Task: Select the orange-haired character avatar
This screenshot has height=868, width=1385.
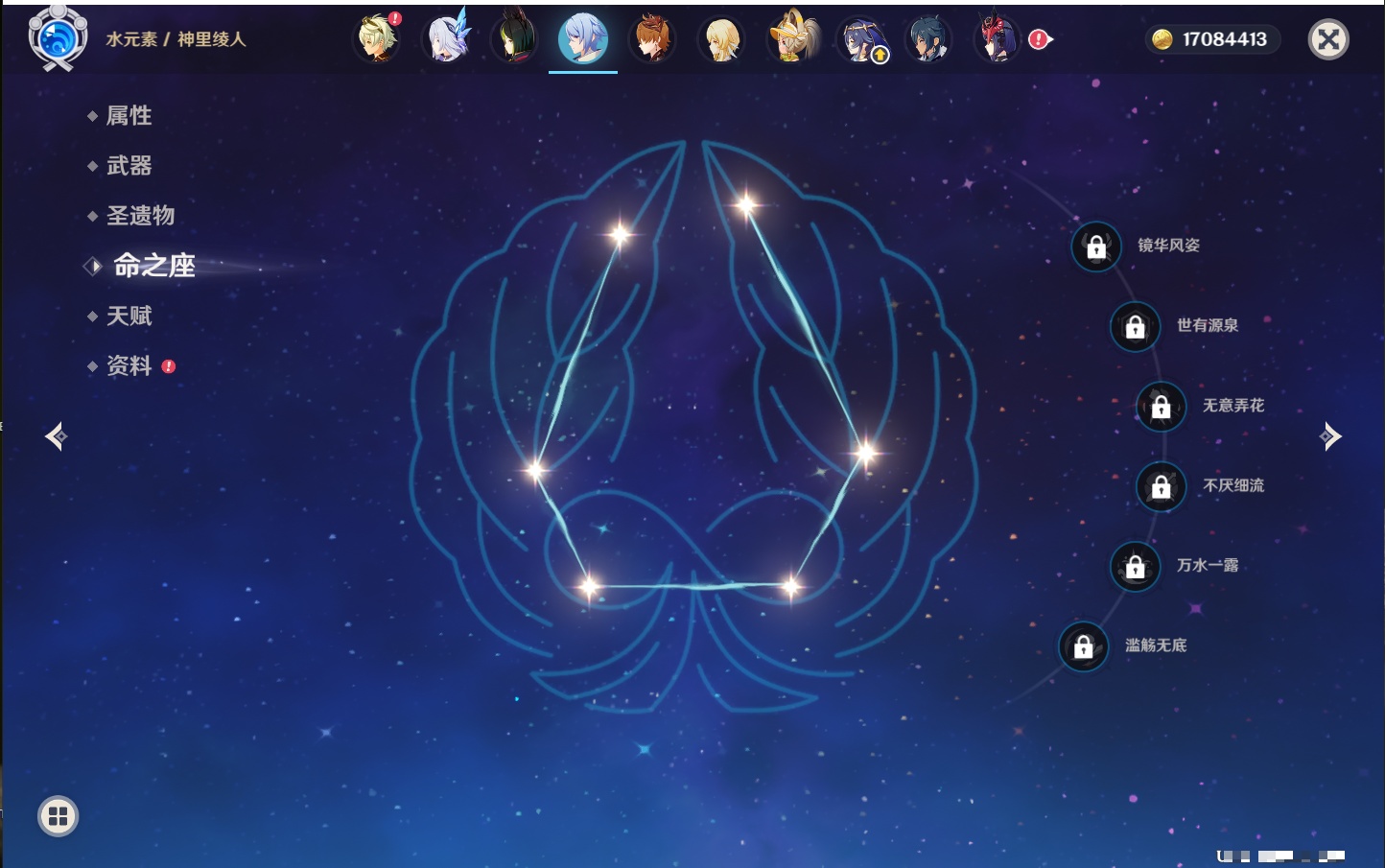Action: [x=652, y=38]
